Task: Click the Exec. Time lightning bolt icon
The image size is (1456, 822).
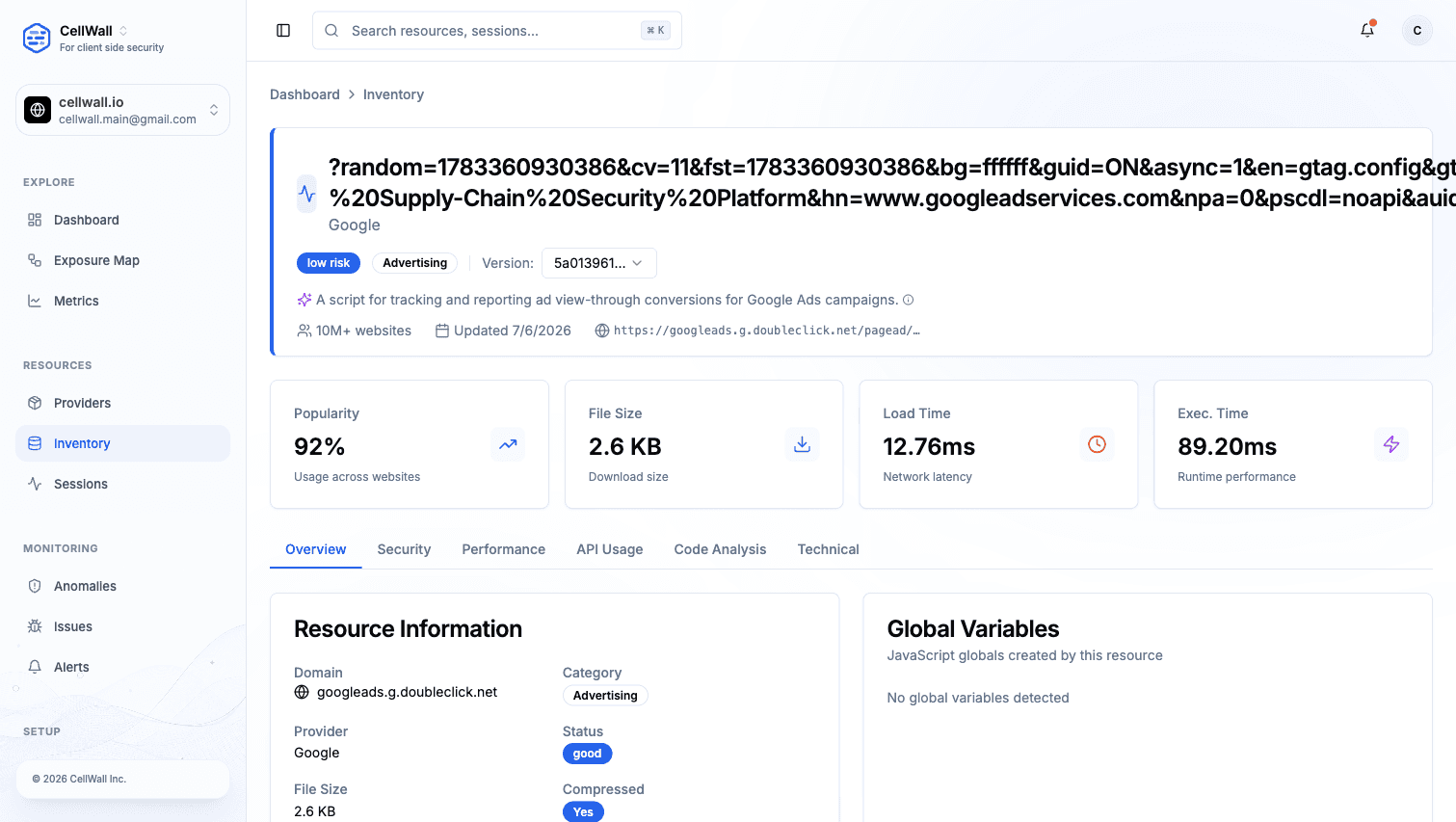Action: pyautogui.click(x=1391, y=444)
